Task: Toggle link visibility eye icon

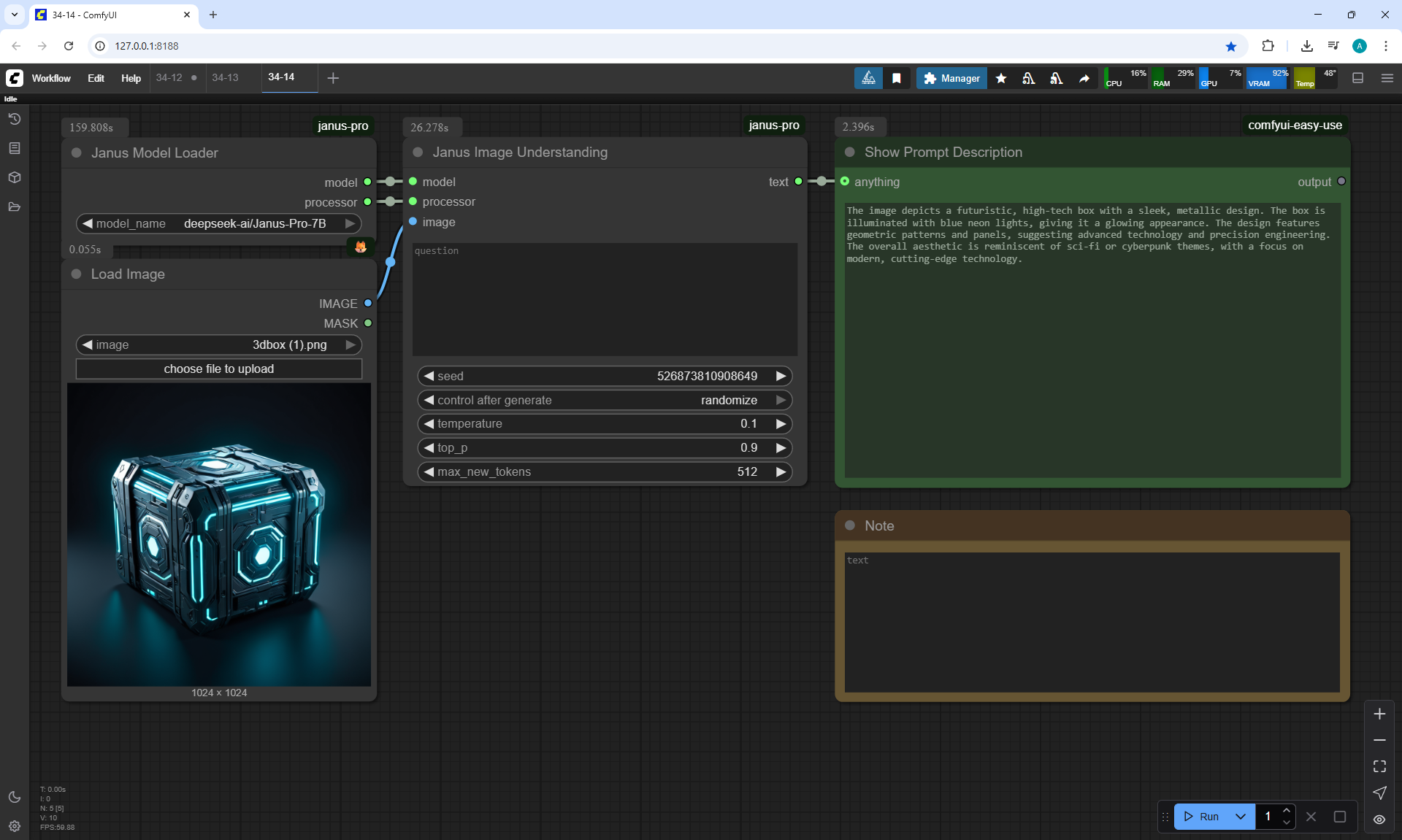Action: tap(1379, 819)
